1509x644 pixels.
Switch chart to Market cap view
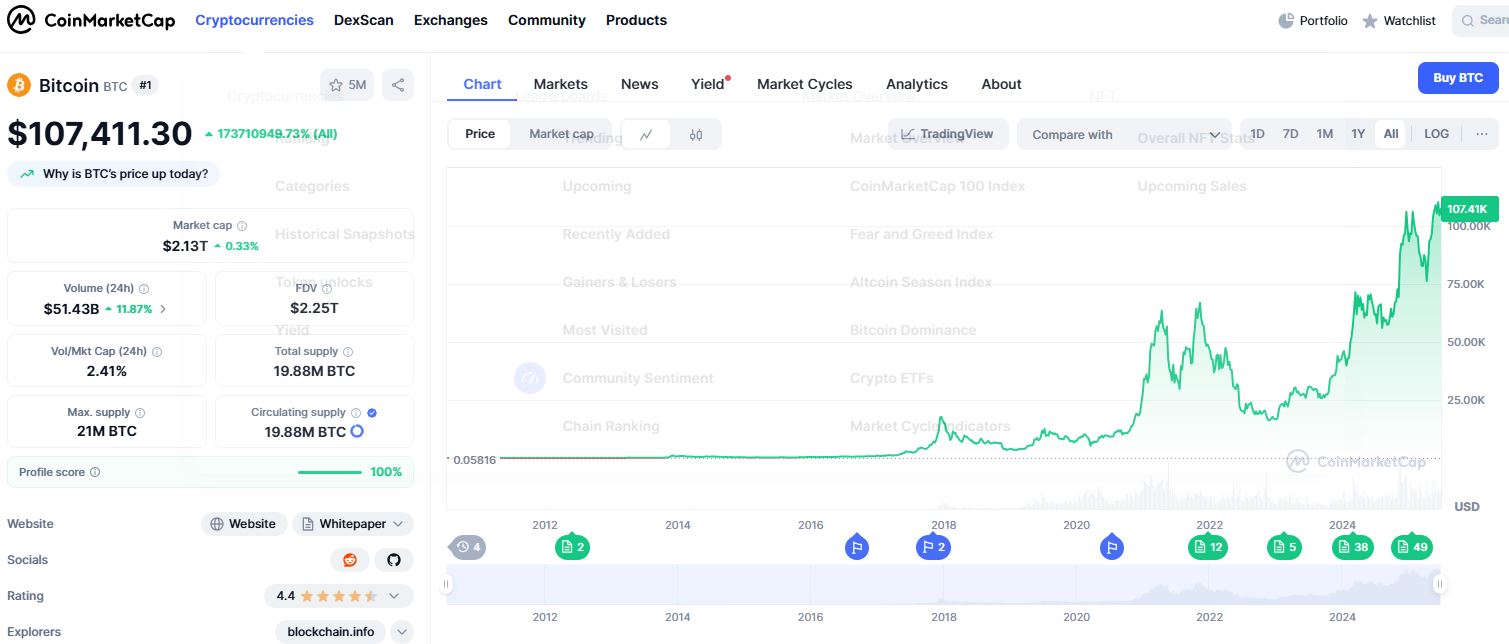coord(561,134)
